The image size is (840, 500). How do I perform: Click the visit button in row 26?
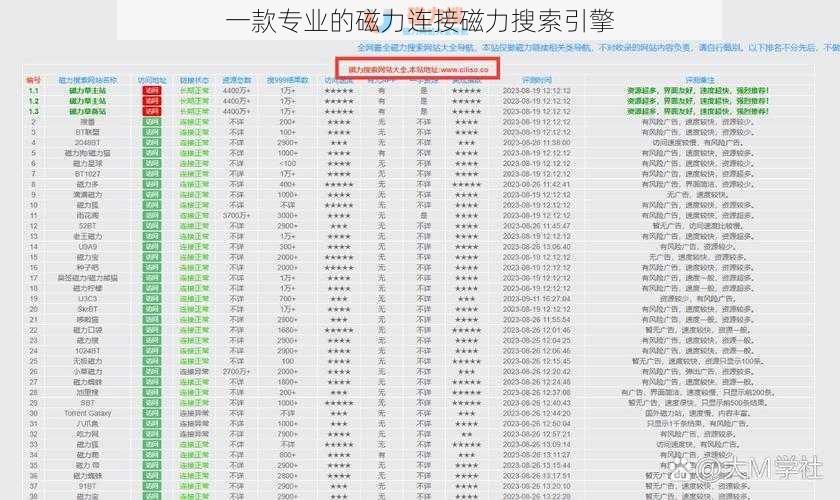pyautogui.click(x=152, y=371)
